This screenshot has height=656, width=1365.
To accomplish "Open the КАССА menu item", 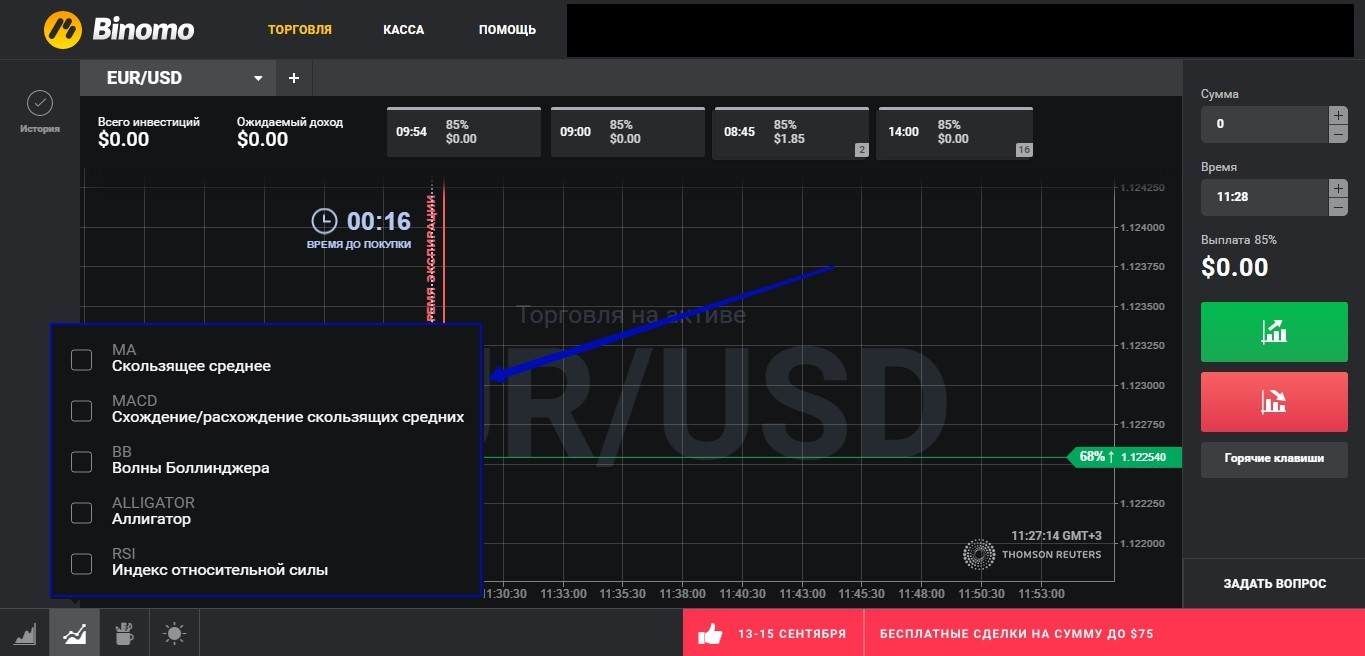I will click(x=404, y=30).
